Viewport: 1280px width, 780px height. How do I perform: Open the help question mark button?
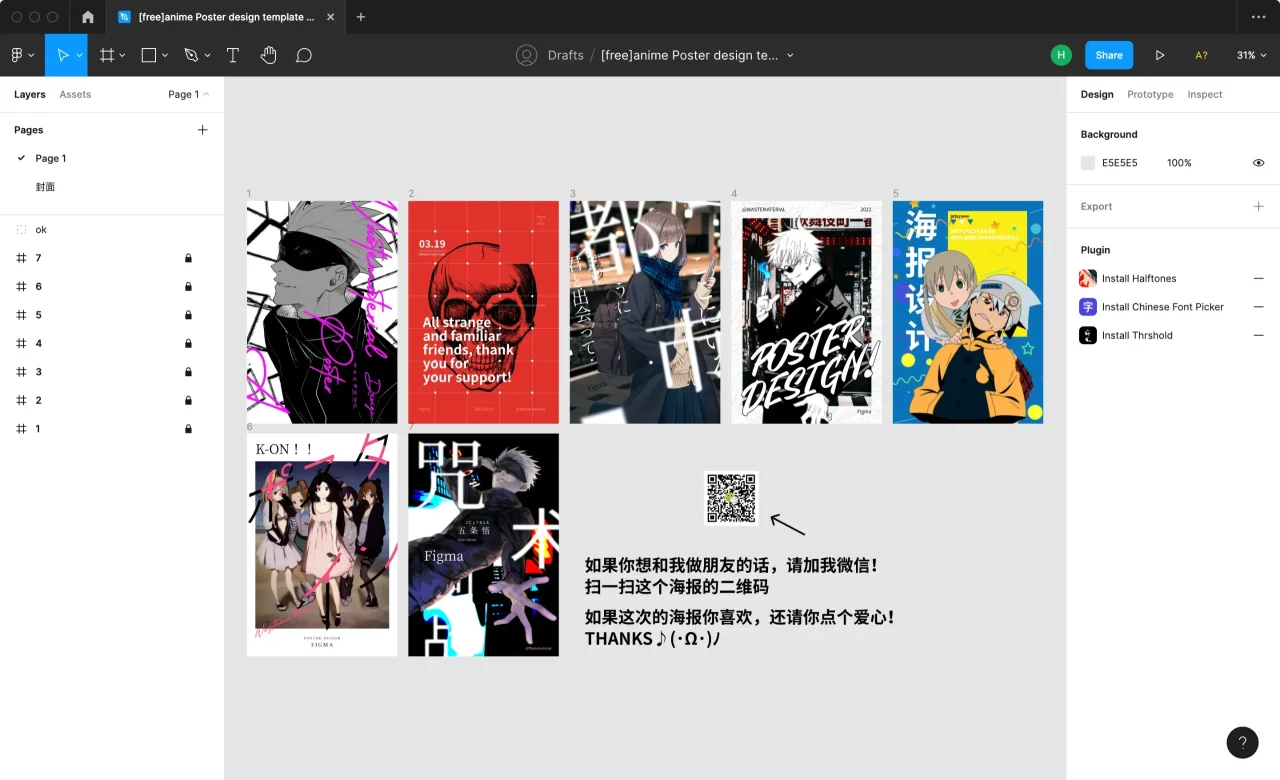click(x=1242, y=742)
